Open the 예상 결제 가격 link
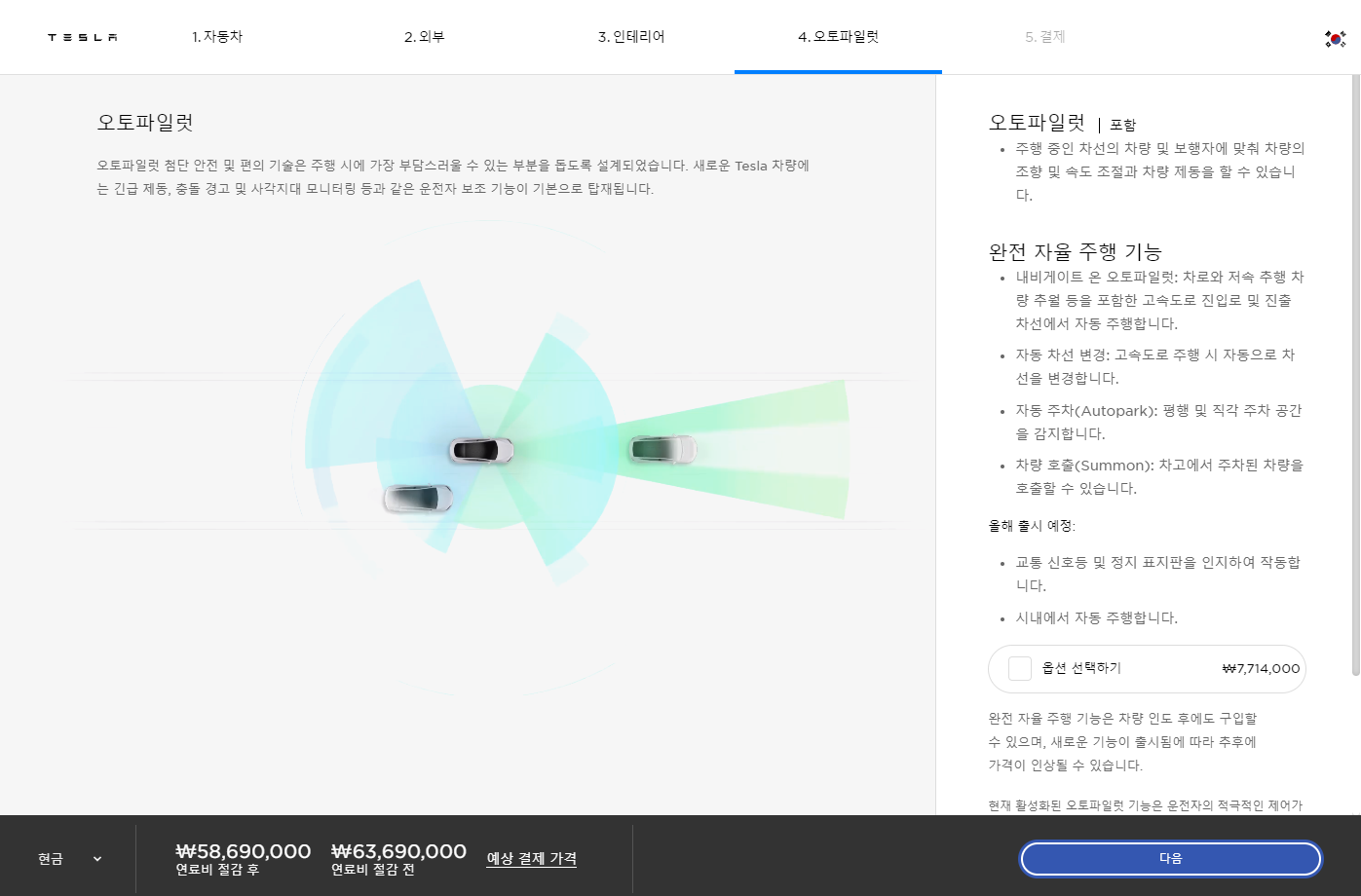The image size is (1361, 896). 532,859
